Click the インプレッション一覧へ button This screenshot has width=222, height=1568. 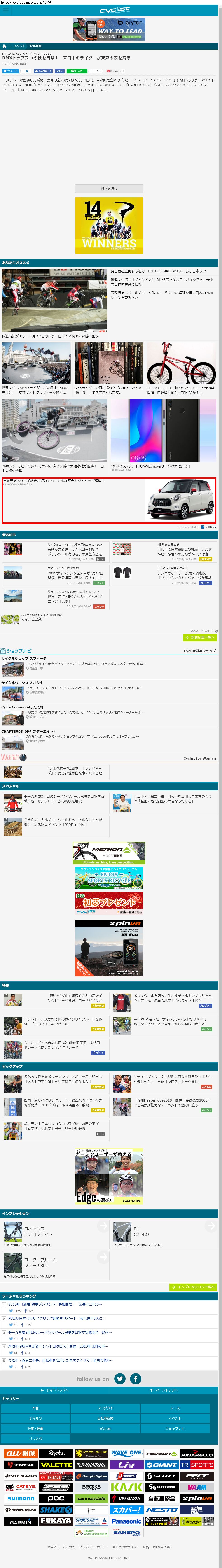click(193, 1287)
